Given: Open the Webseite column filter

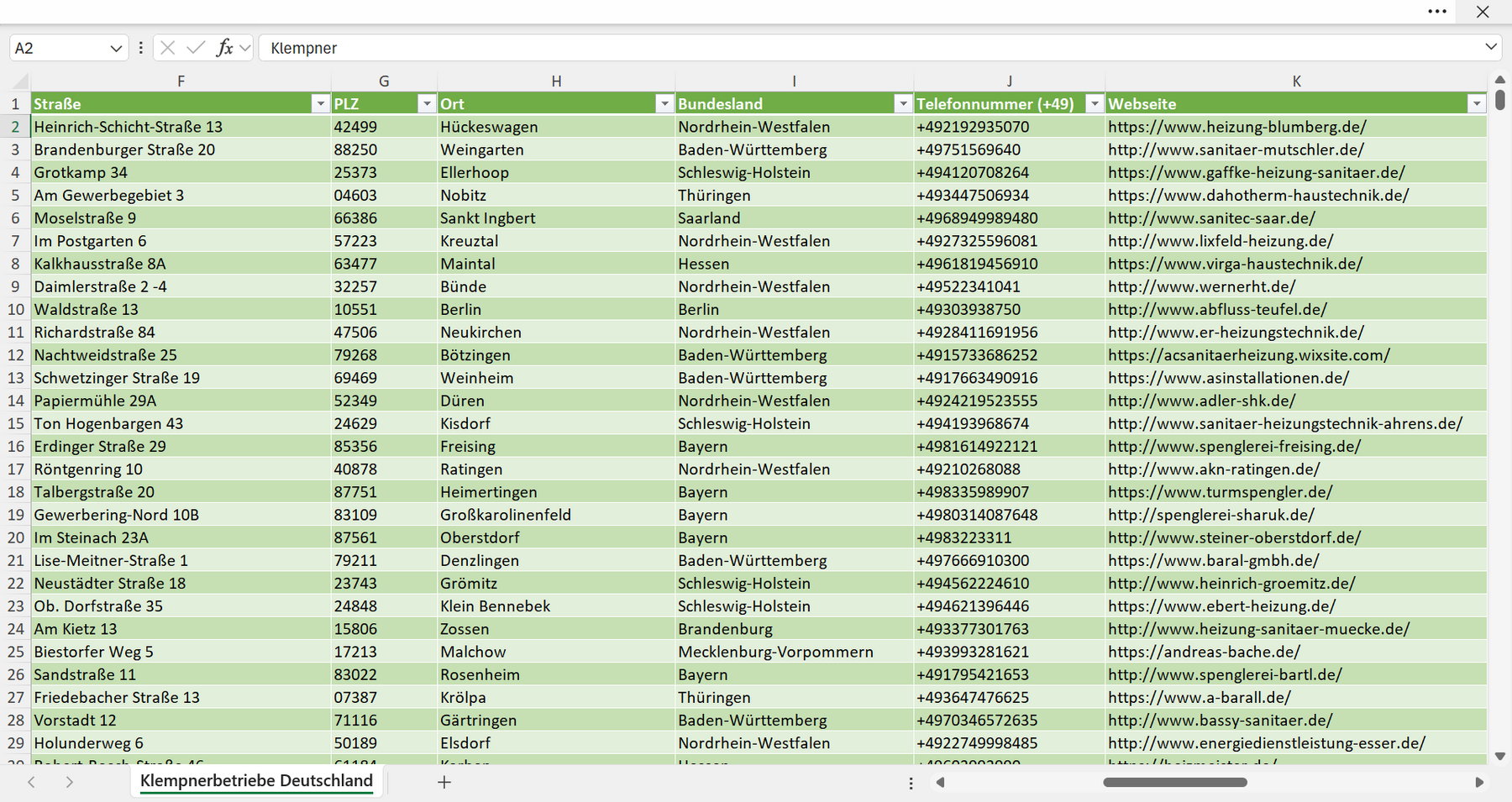Looking at the screenshot, I should (1477, 103).
